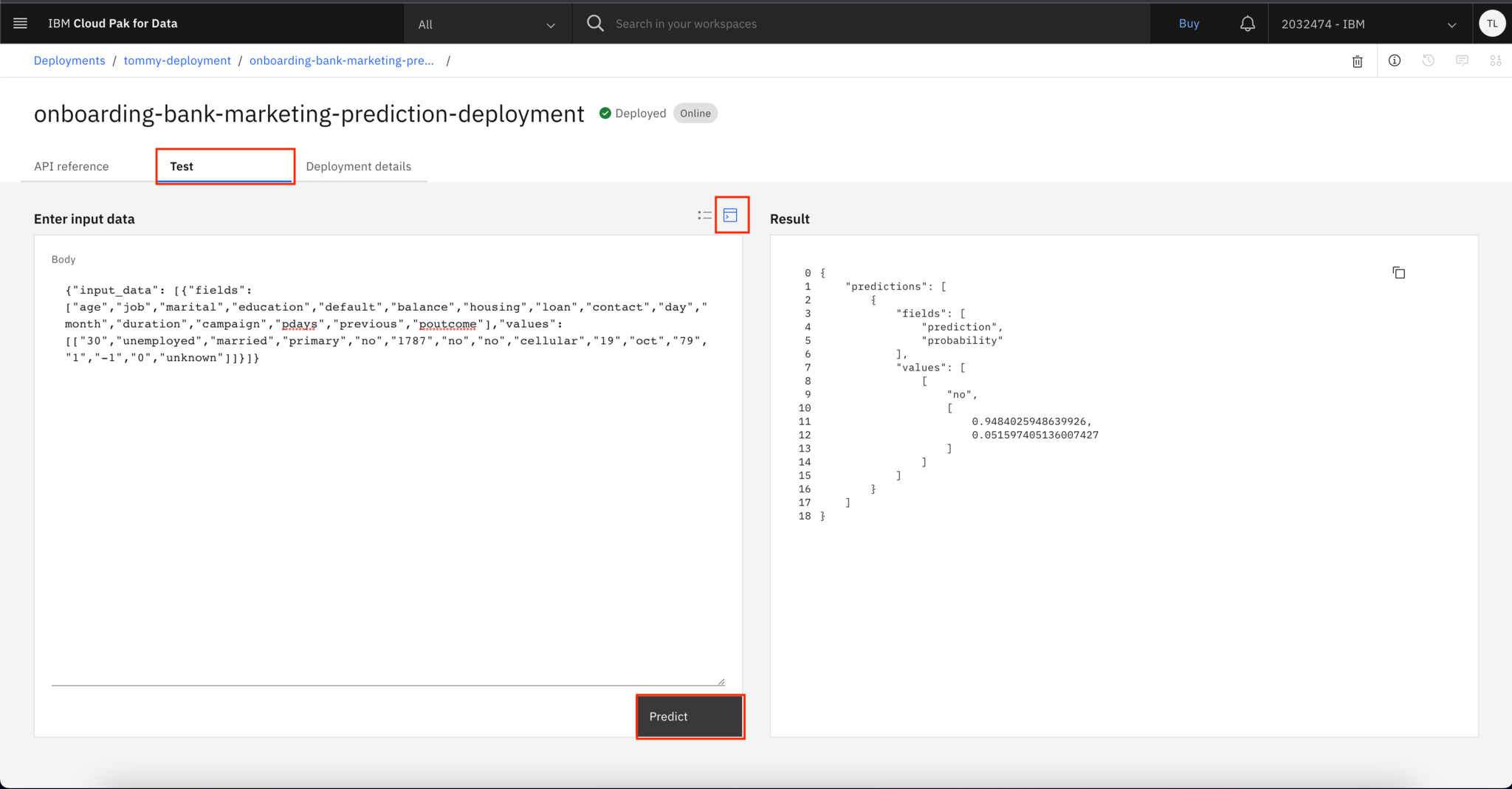Screen dimensions: 1512x789
Task: Click the Buy link
Action: [x=1189, y=24]
